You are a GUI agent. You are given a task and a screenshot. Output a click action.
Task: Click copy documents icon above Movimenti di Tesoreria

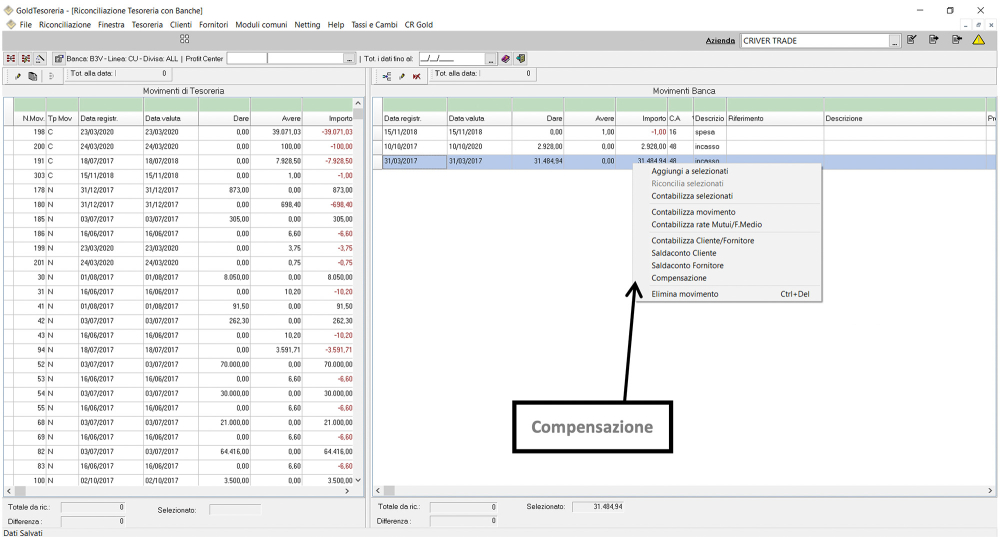33,76
